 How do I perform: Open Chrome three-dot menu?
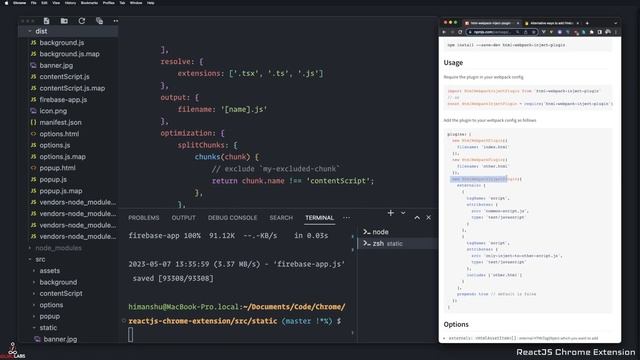(x=616, y=32)
